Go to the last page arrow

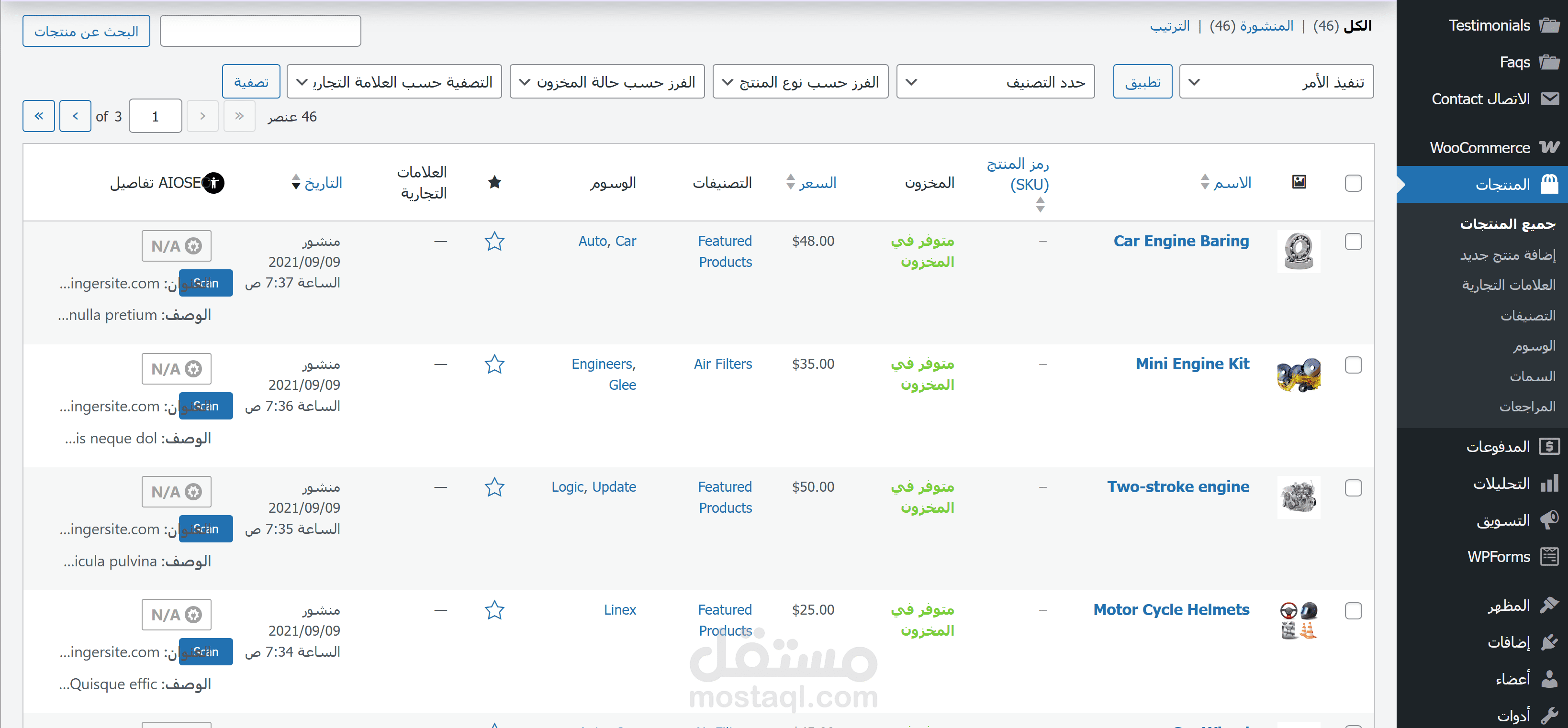[x=39, y=116]
